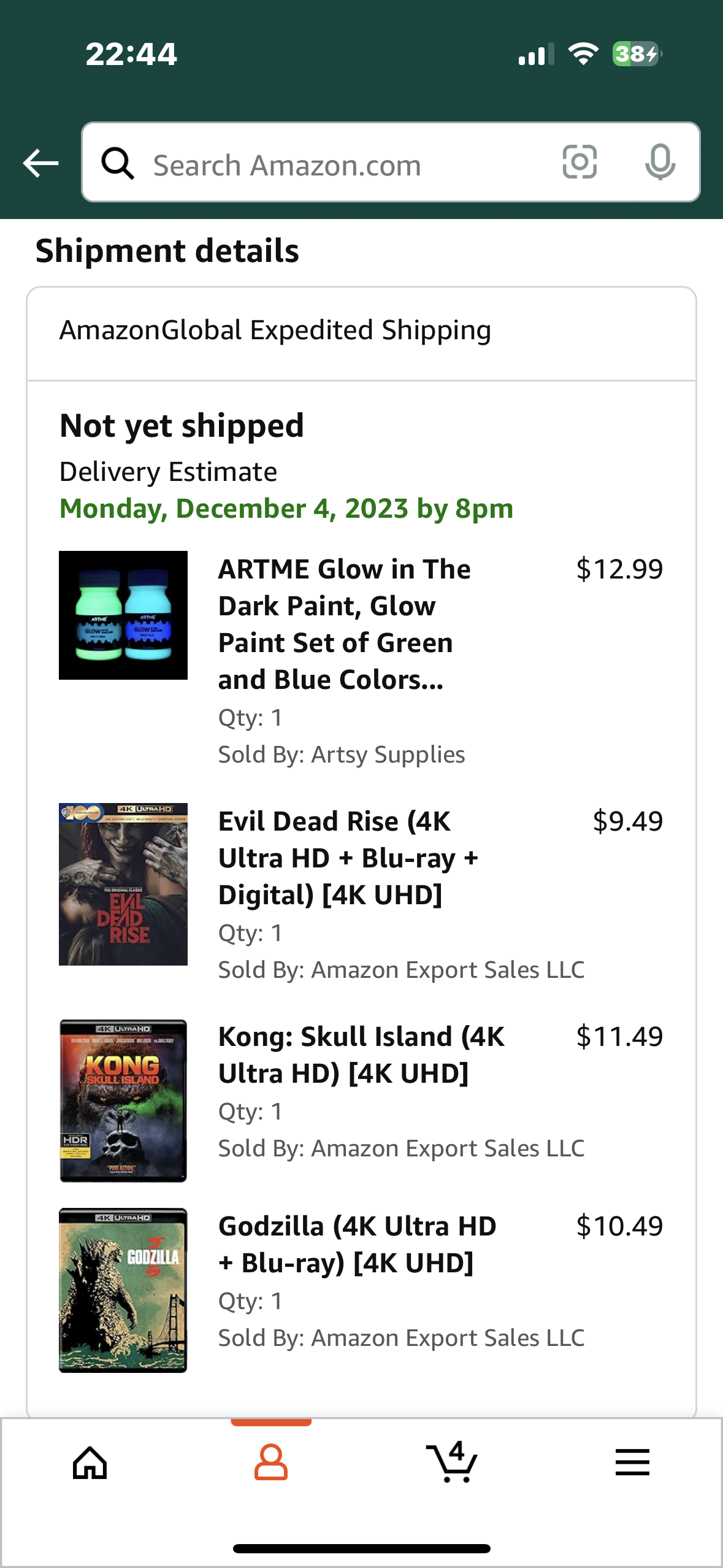Tap the microphone voice search icon
The width and height of the screenshot is (723, 1568).
660,163
